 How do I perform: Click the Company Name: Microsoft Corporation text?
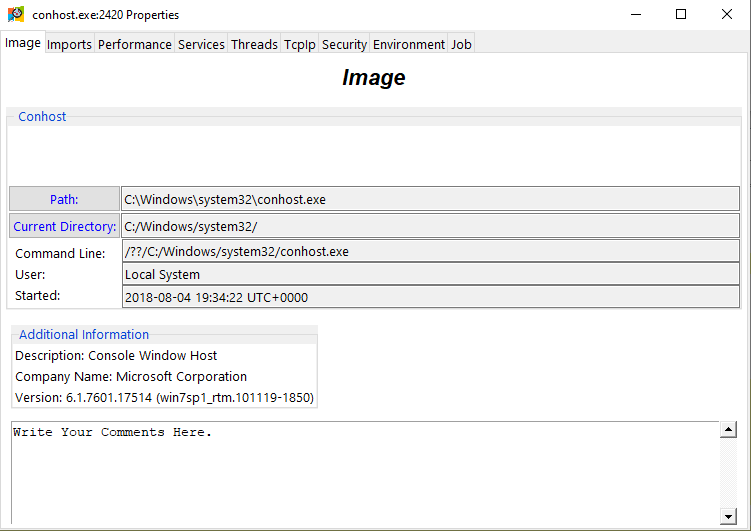click(x=131, y=376)
